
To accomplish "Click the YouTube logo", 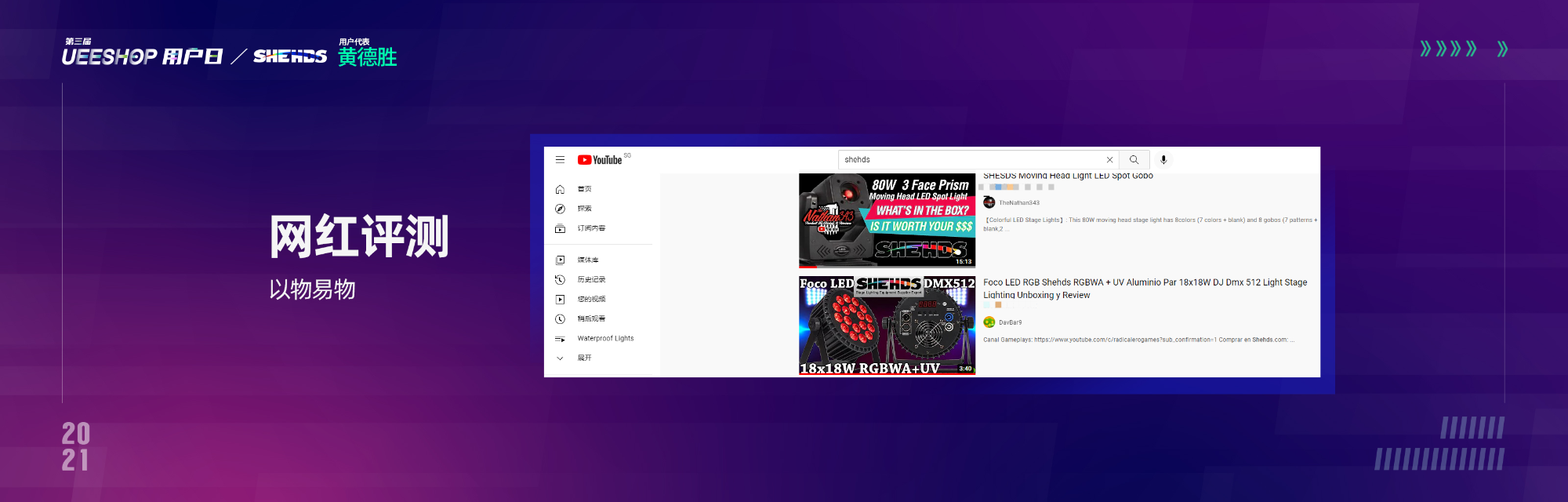I will [600, 160].
